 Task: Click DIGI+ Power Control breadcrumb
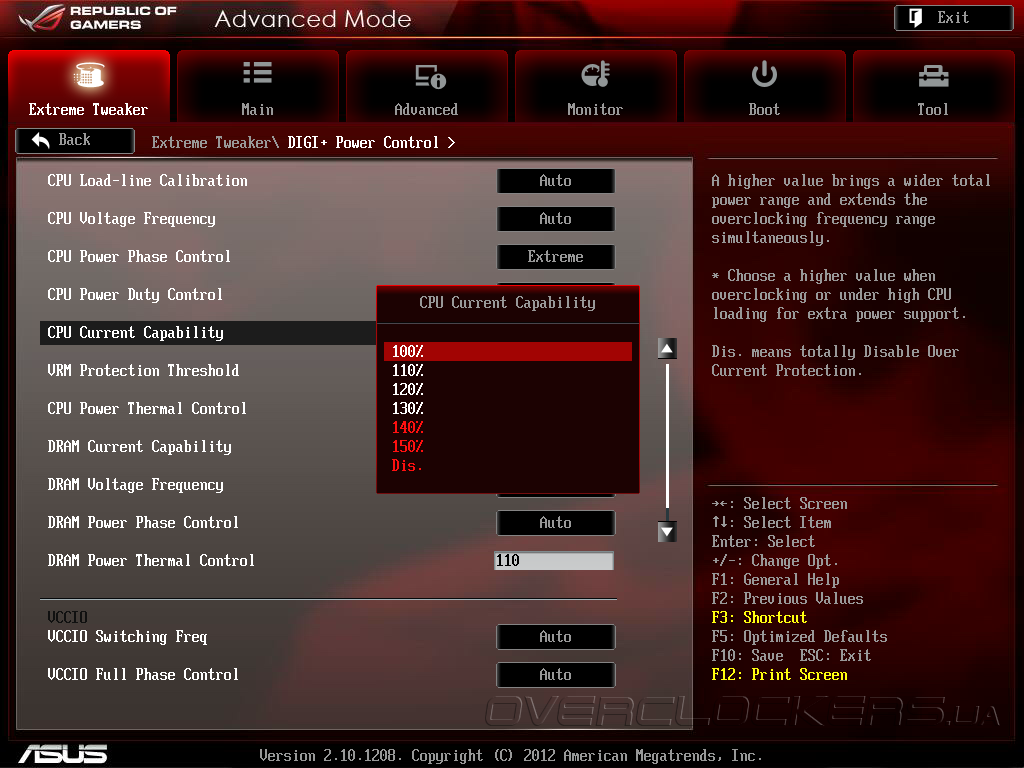(363, 142)
